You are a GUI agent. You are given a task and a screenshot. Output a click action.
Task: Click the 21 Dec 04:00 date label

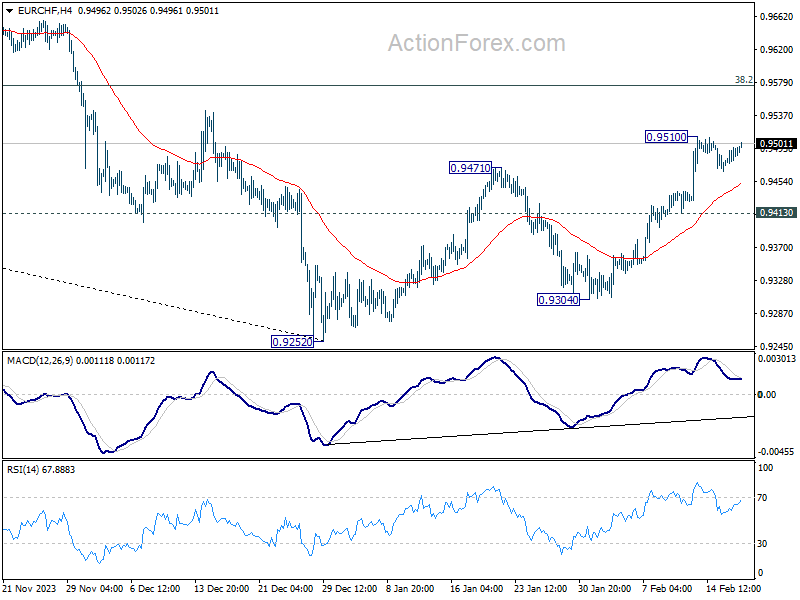tap(286, 588)
